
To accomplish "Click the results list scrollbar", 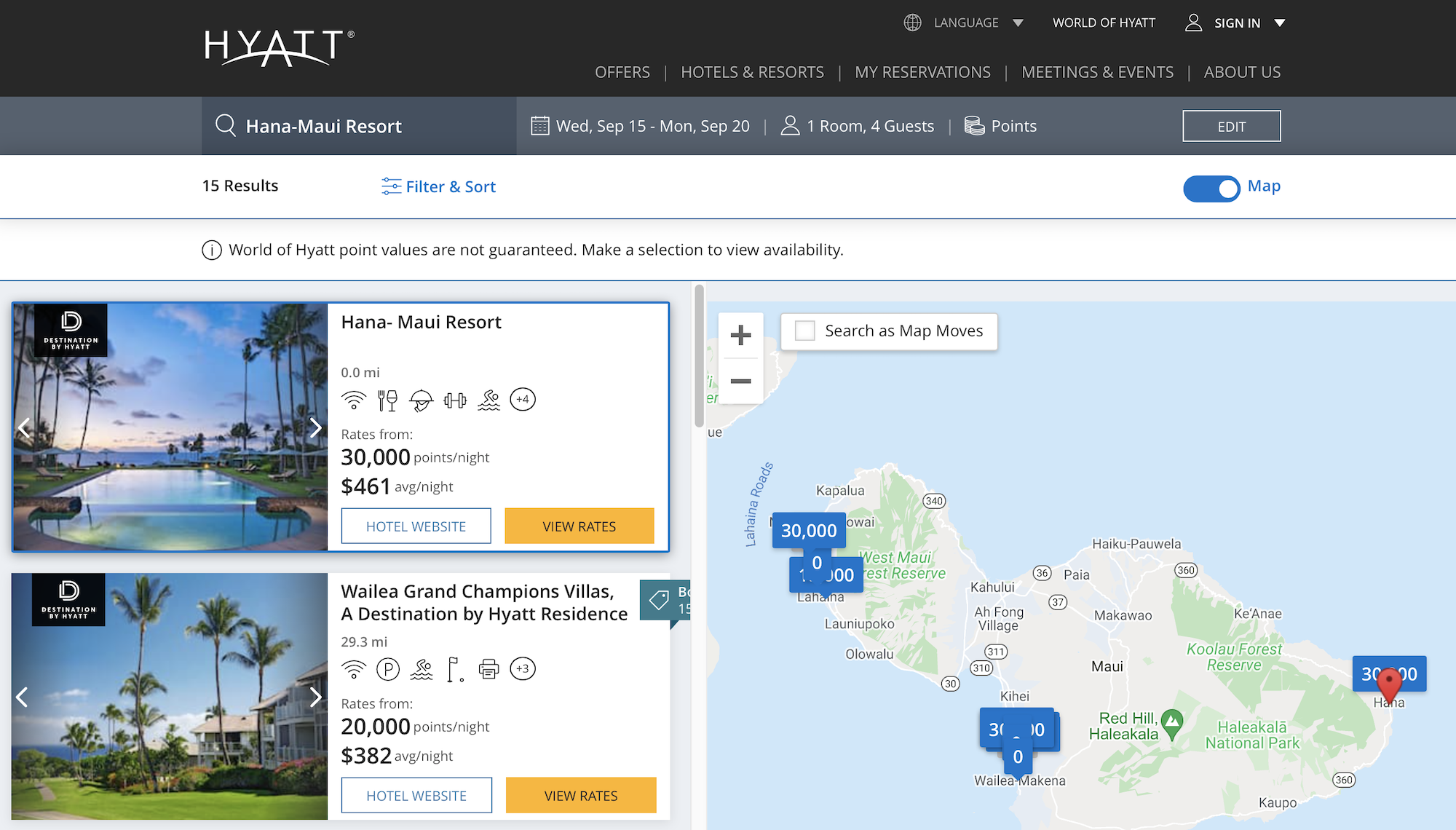I will 699,355.
